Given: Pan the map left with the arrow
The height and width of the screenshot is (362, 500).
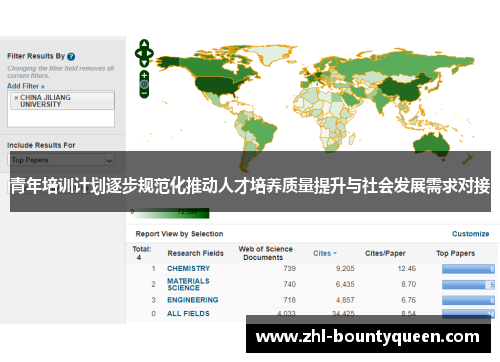Looking at the screenshot, I should 138,53.
